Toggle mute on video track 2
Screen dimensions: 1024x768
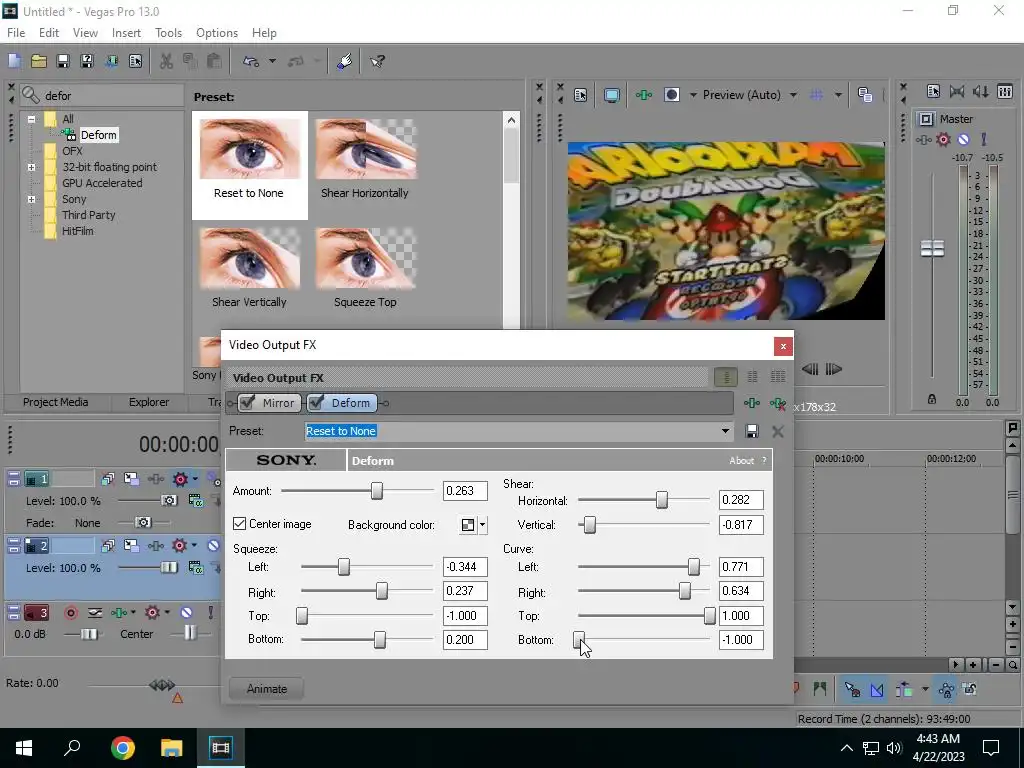tap(214, 545)
